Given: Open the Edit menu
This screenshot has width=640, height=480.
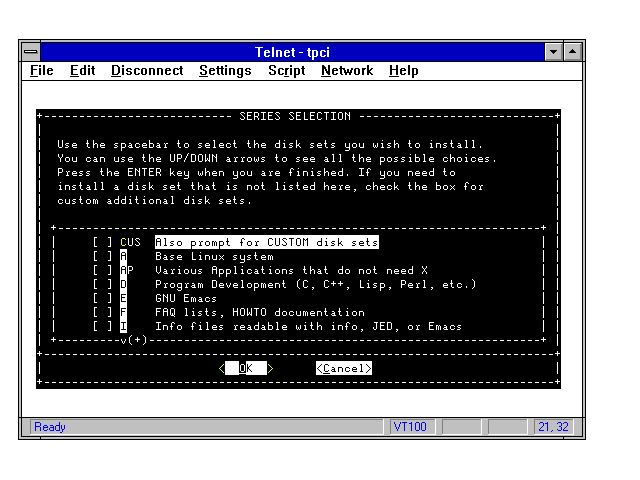Looking at the screenshot, I should click(x=82, y=71).
